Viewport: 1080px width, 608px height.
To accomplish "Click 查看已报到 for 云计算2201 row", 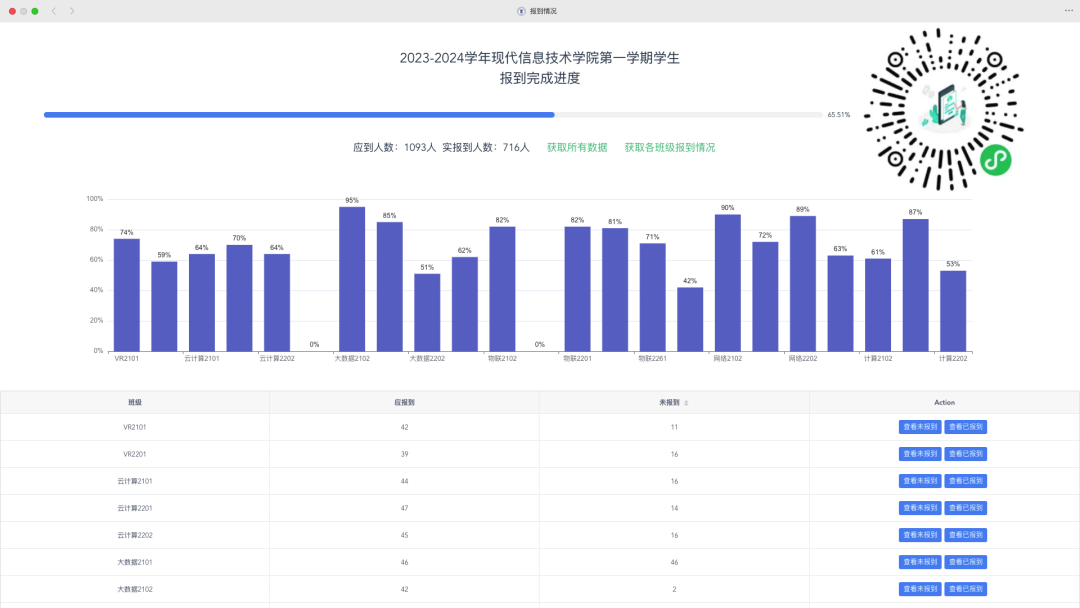I will point(966,508).
